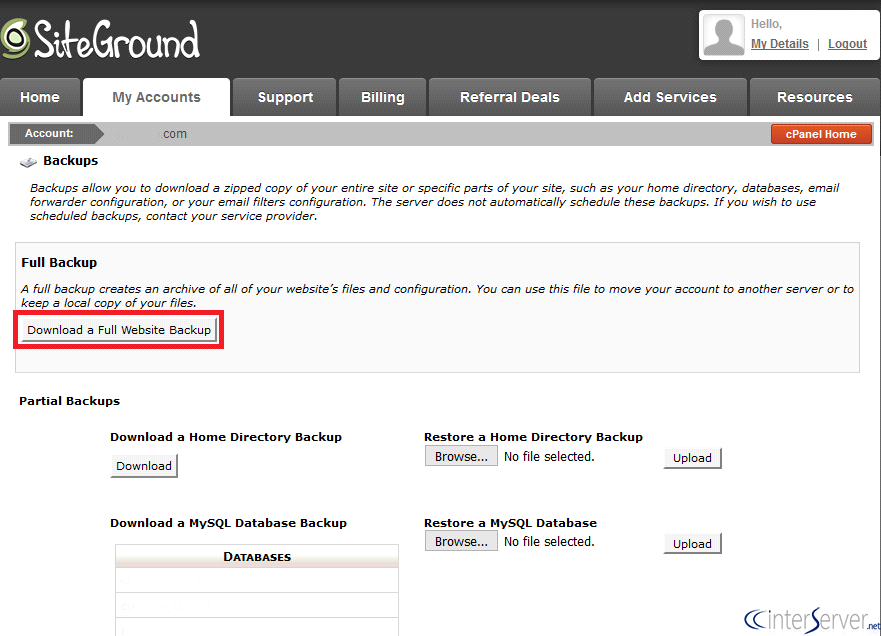Navigate to Add Services

(x=670, y=97)
